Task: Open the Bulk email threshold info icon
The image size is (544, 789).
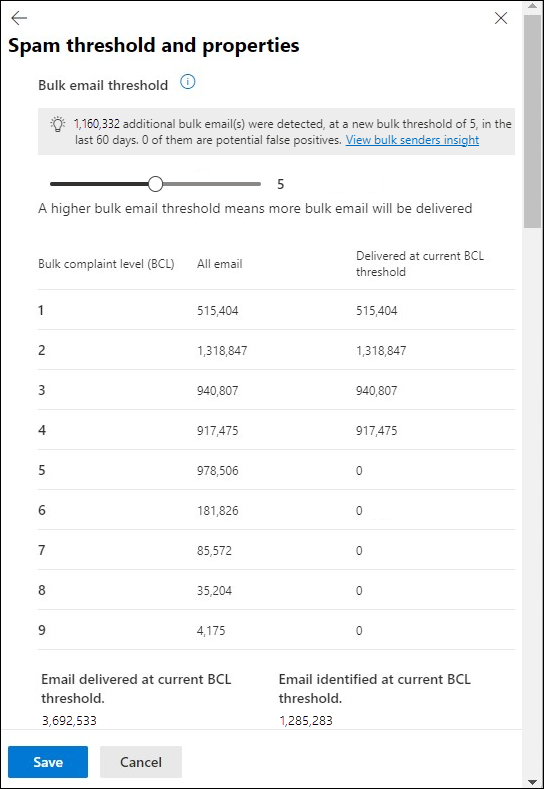Action: [188, 82]
